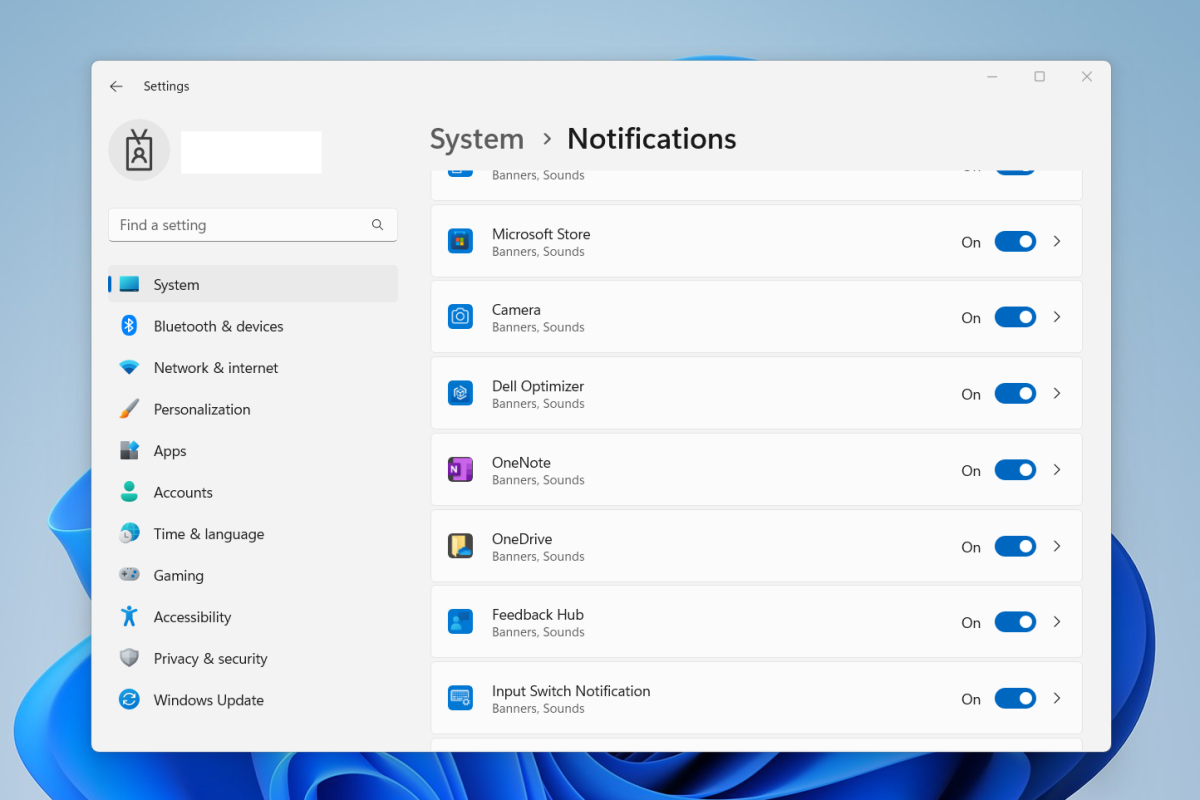Open Windows Update settings
This screenshot has height=800, width=1200.
[208, 699]
